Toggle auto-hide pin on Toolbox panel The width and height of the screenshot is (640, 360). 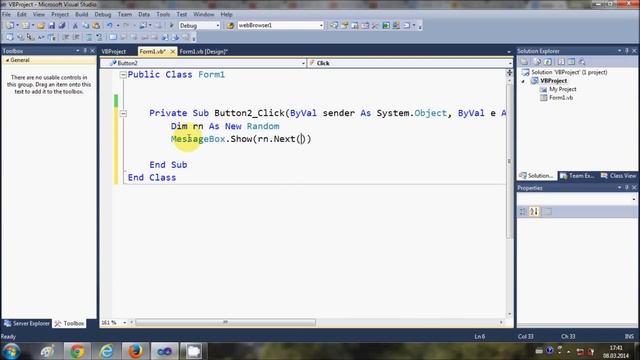[85, 51]
